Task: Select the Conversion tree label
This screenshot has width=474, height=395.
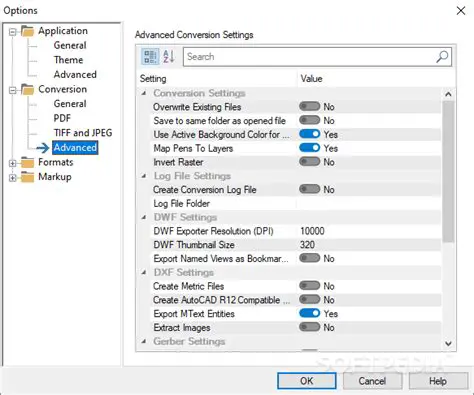Action: click(x=62, y=89)
